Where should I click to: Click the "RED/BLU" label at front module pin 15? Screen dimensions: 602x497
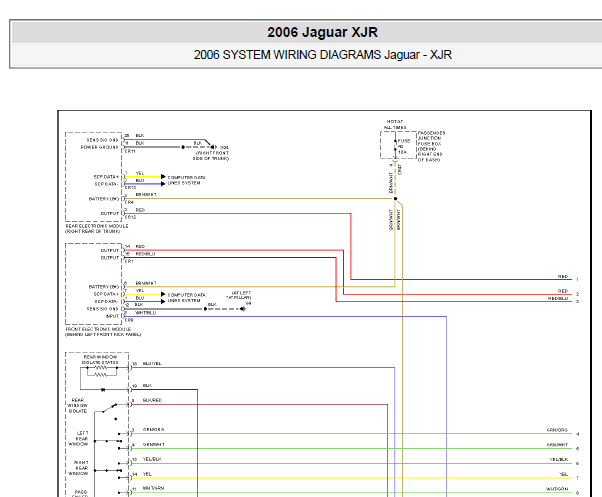click(146, 254)
